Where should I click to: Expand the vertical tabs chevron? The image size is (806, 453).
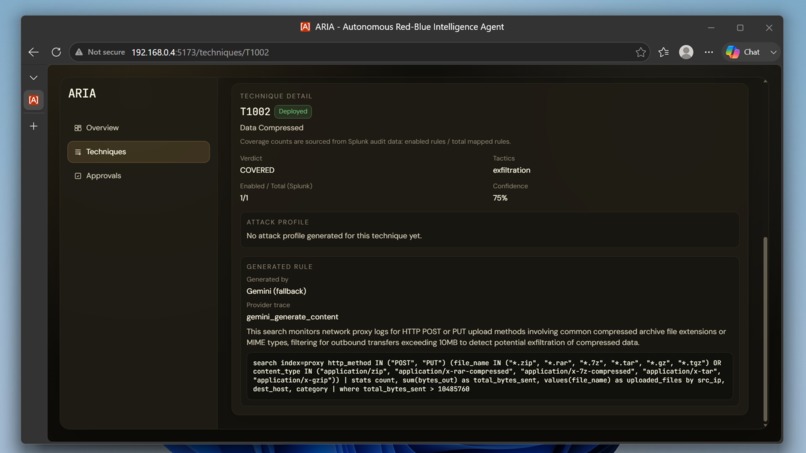tap(33, 78)
